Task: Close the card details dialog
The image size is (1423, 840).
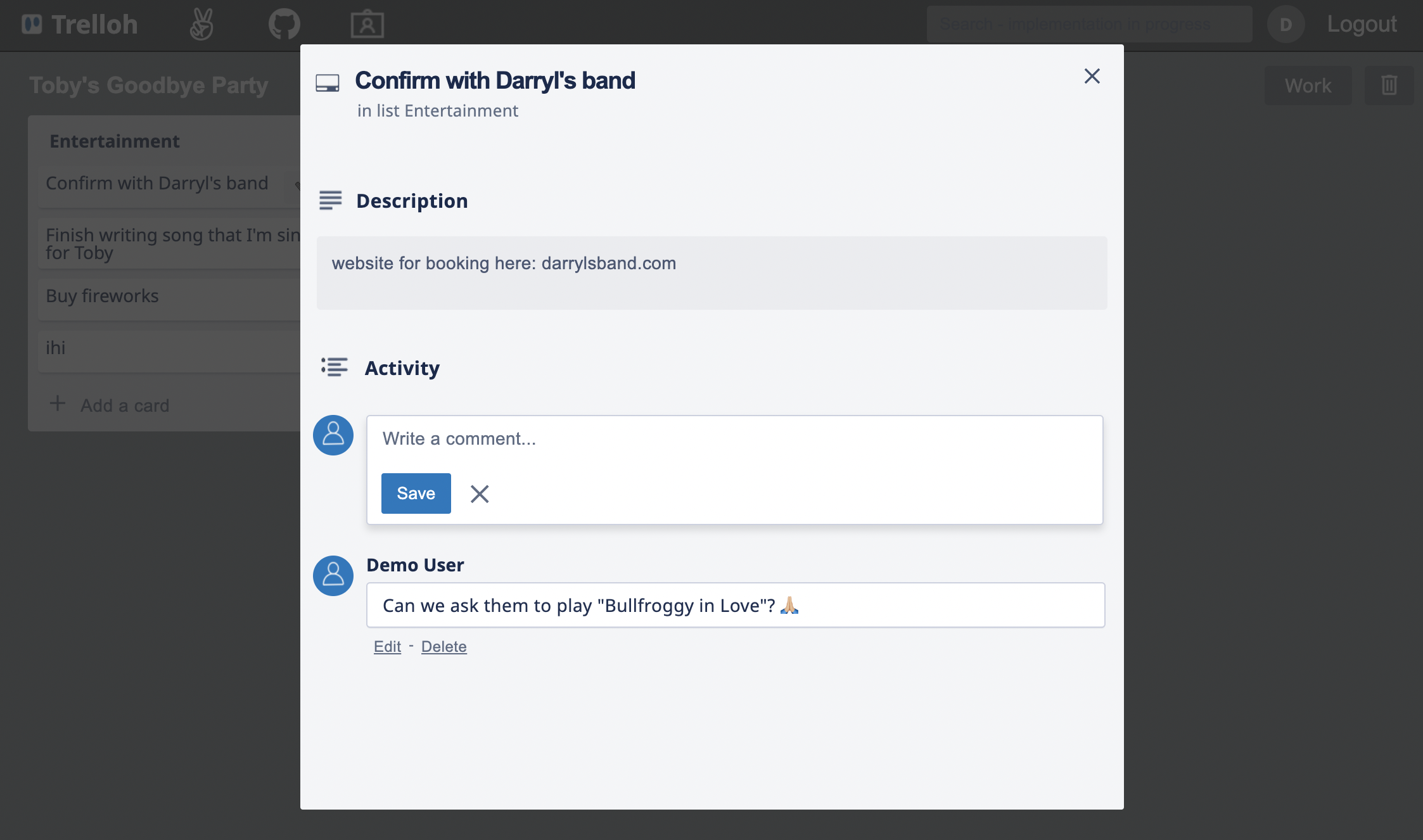Action: [x=1091, y=76]
